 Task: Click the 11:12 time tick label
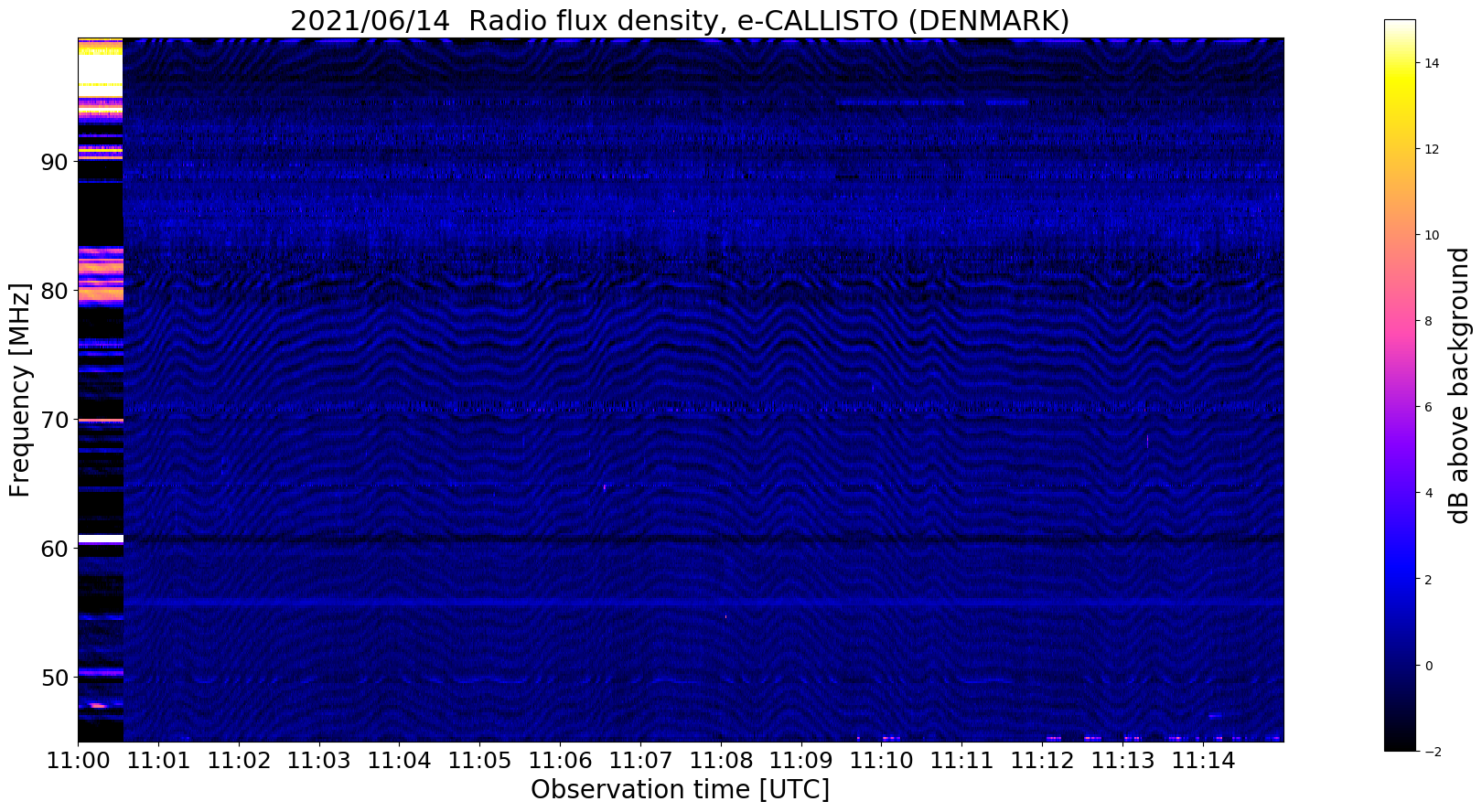pyautogui.click(x=1041, y=761)
